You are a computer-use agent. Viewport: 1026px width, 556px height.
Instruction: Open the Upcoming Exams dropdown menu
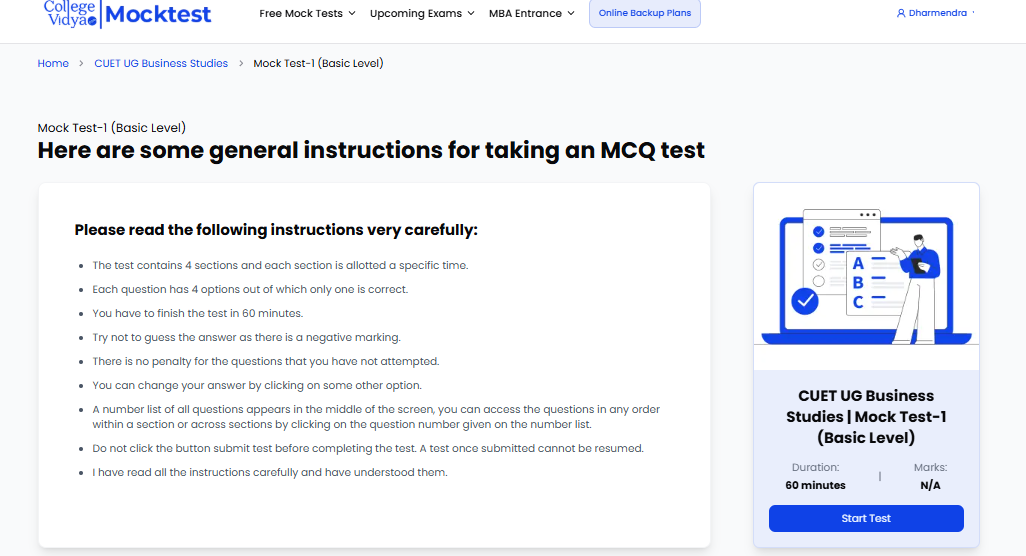point(421,14)
